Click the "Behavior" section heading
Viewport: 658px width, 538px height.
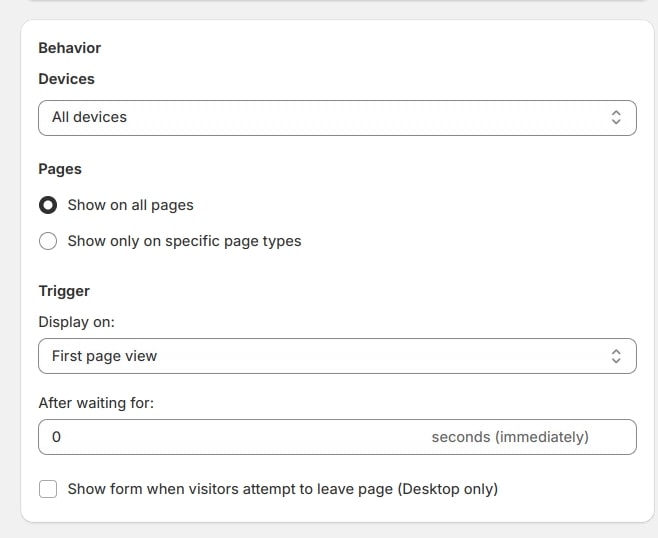[x=70, y=47]
